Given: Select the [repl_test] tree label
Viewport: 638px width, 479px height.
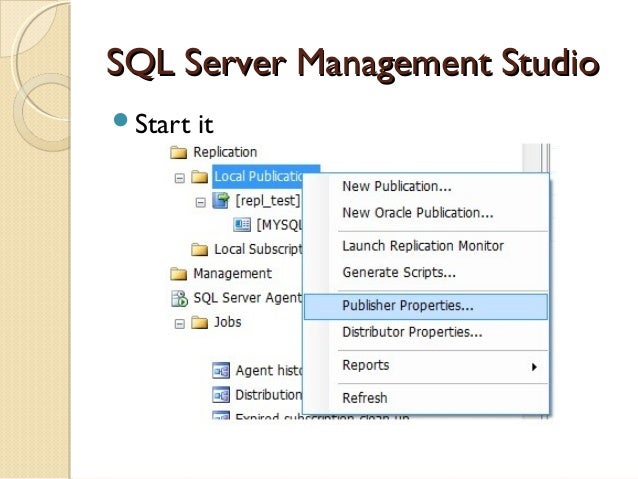Looking at the screenshot, I should 268,201.
